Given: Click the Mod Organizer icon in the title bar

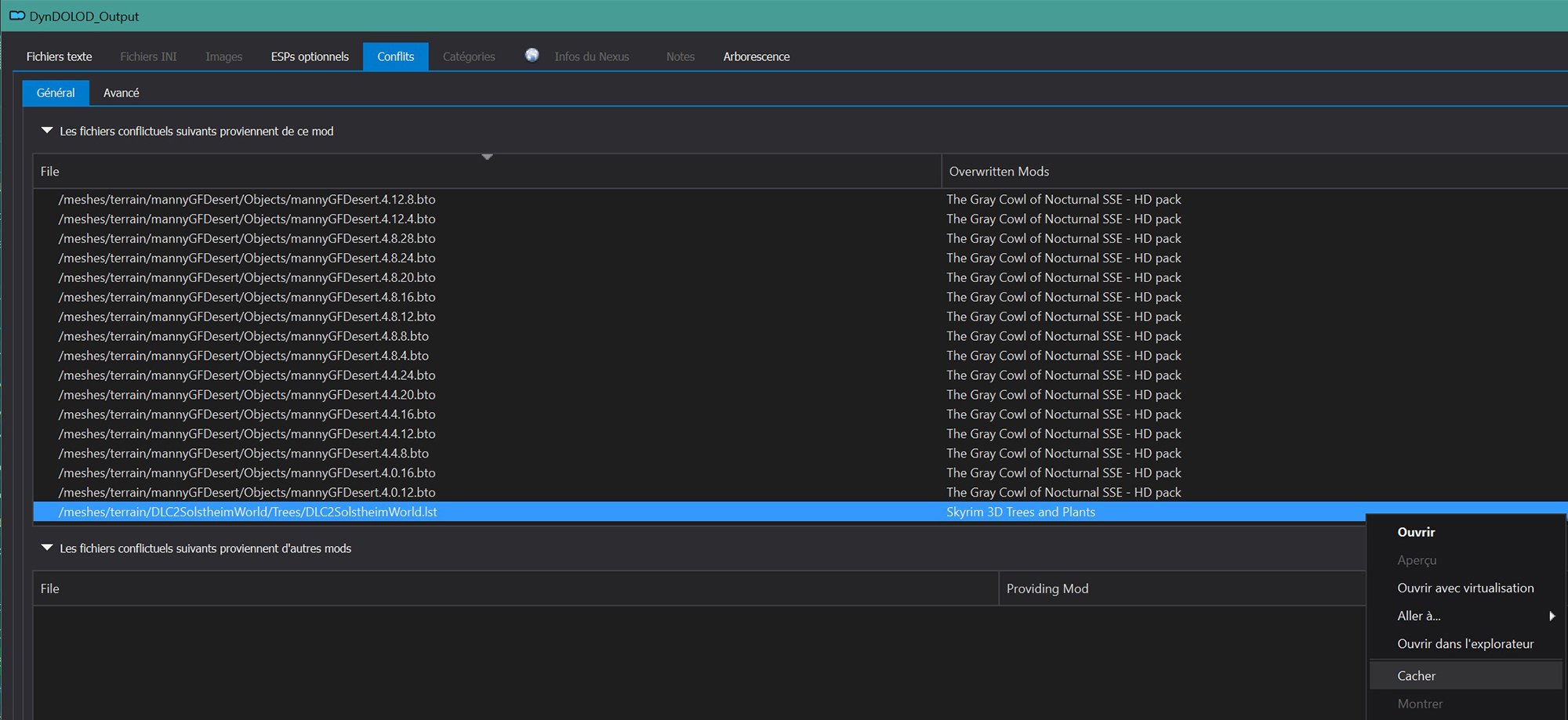Looking at the screenshot, I should [x=17, y=16].
